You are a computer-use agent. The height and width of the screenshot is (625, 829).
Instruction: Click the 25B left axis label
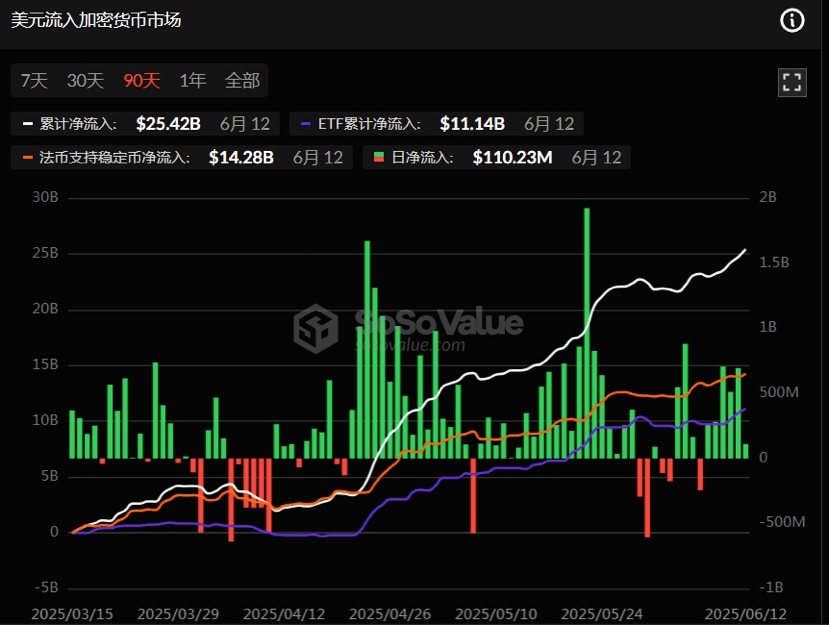click(x=45, y=253)
